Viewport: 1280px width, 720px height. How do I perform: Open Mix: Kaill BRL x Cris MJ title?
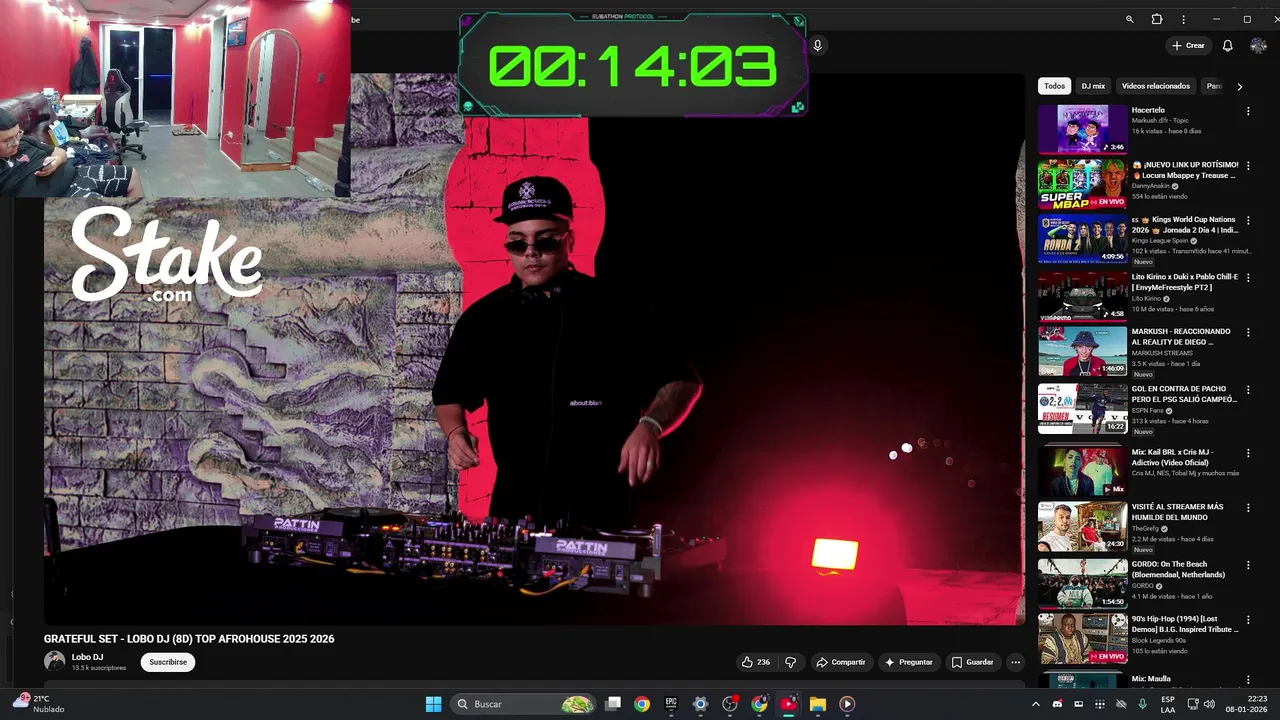click(1173, 457)
